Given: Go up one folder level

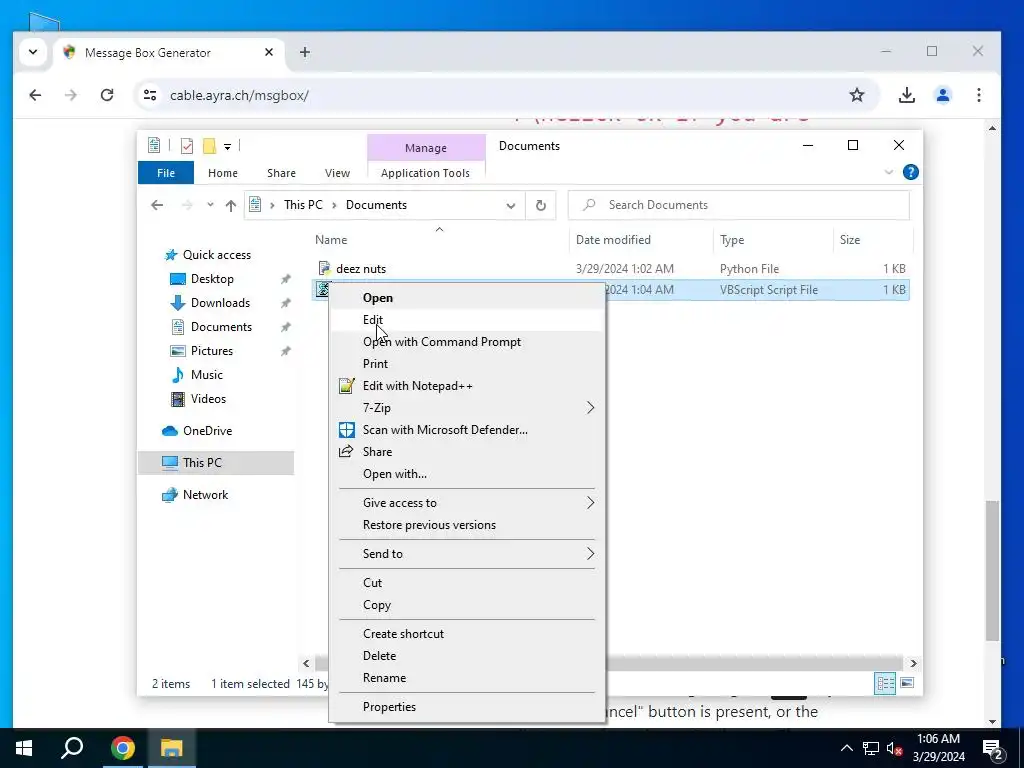Looking at the screenshot, I should click(231, 205).
